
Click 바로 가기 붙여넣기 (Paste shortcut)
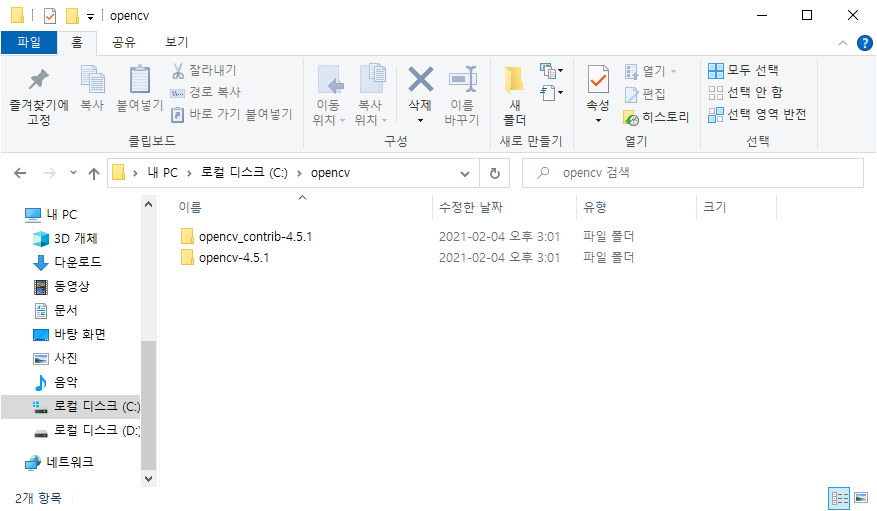click(x=232, y=114)
